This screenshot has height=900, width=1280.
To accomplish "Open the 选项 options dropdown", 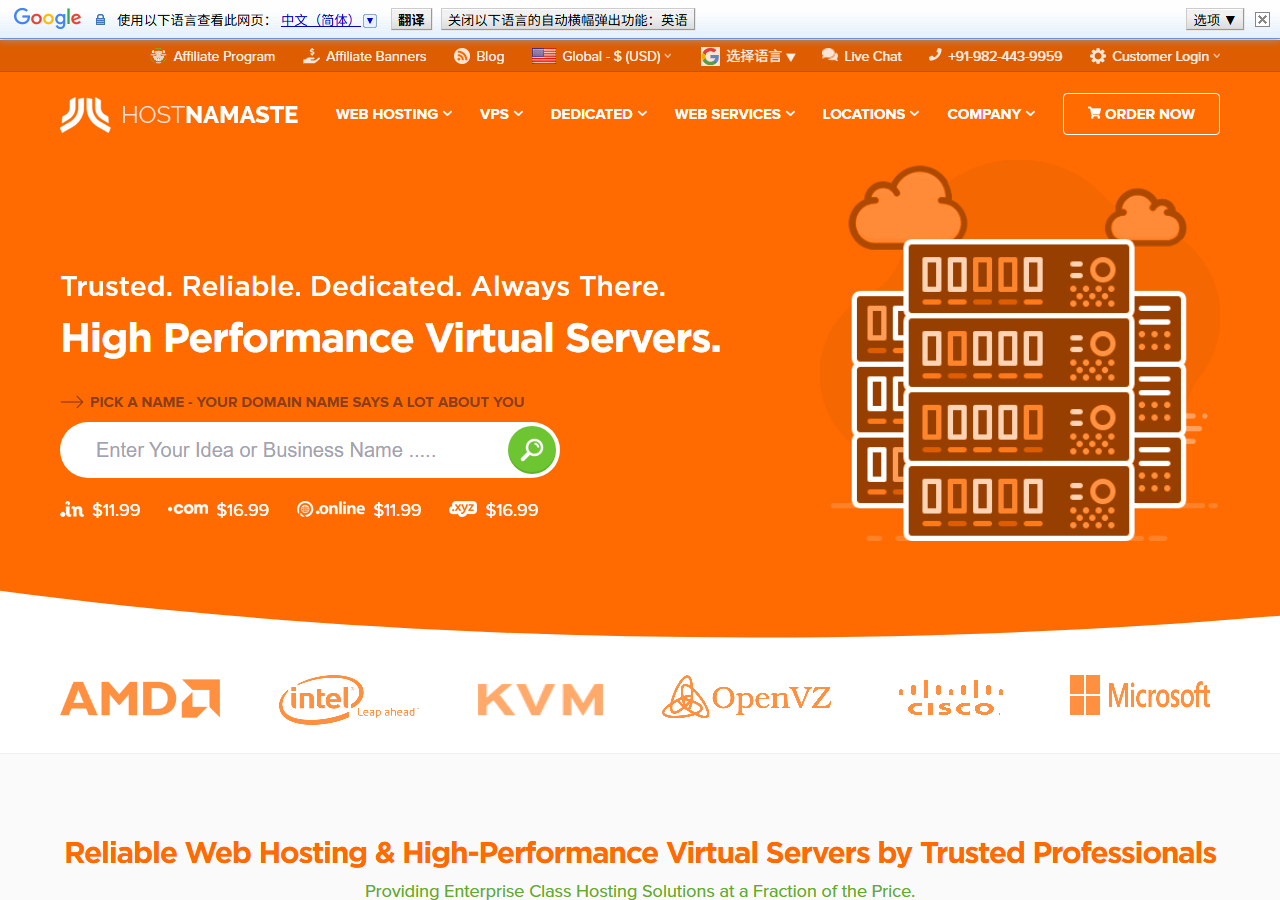I will (1215, 19).
